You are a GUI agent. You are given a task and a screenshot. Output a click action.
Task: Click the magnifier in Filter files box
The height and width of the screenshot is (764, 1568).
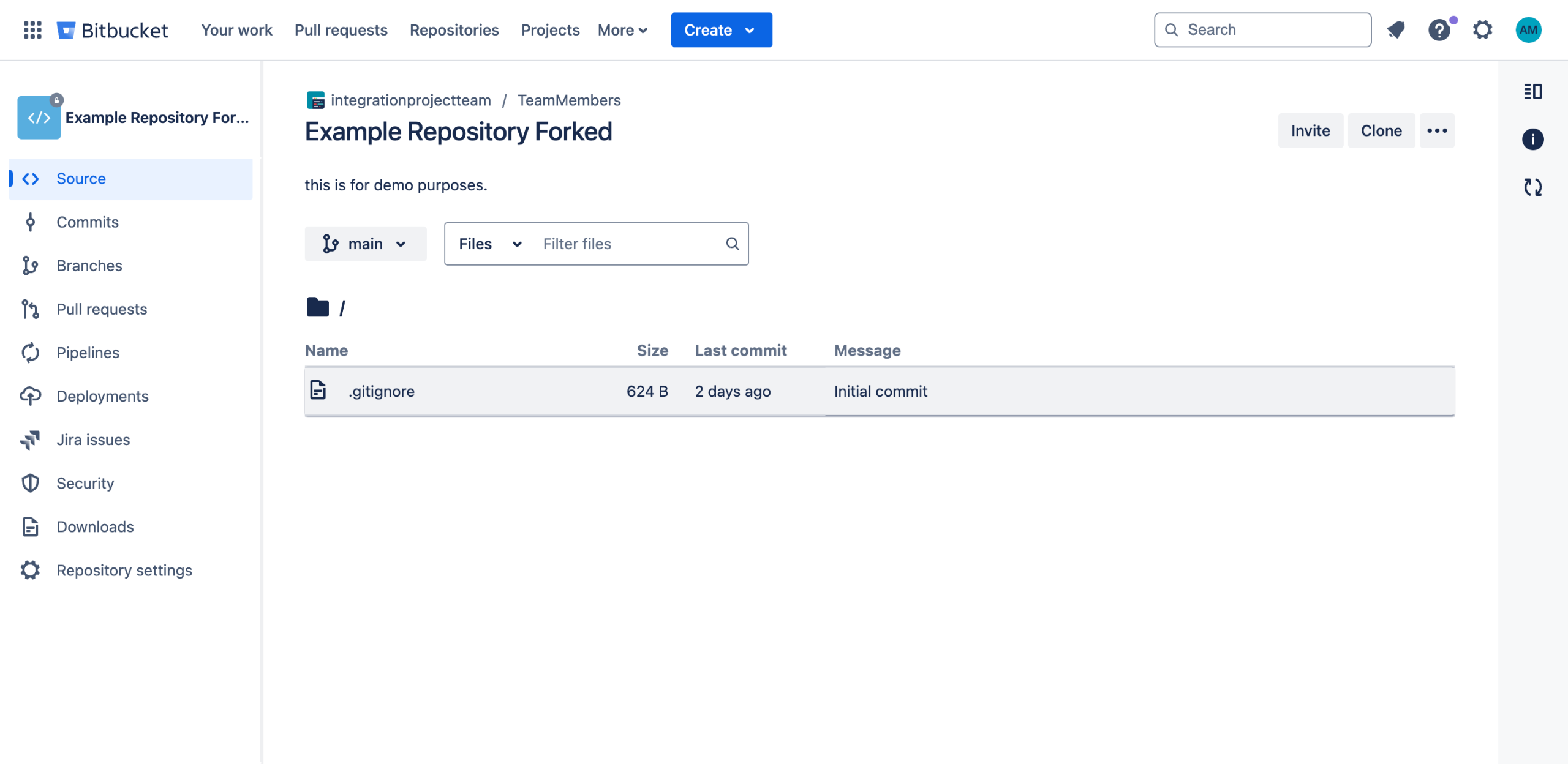[732, 244]
